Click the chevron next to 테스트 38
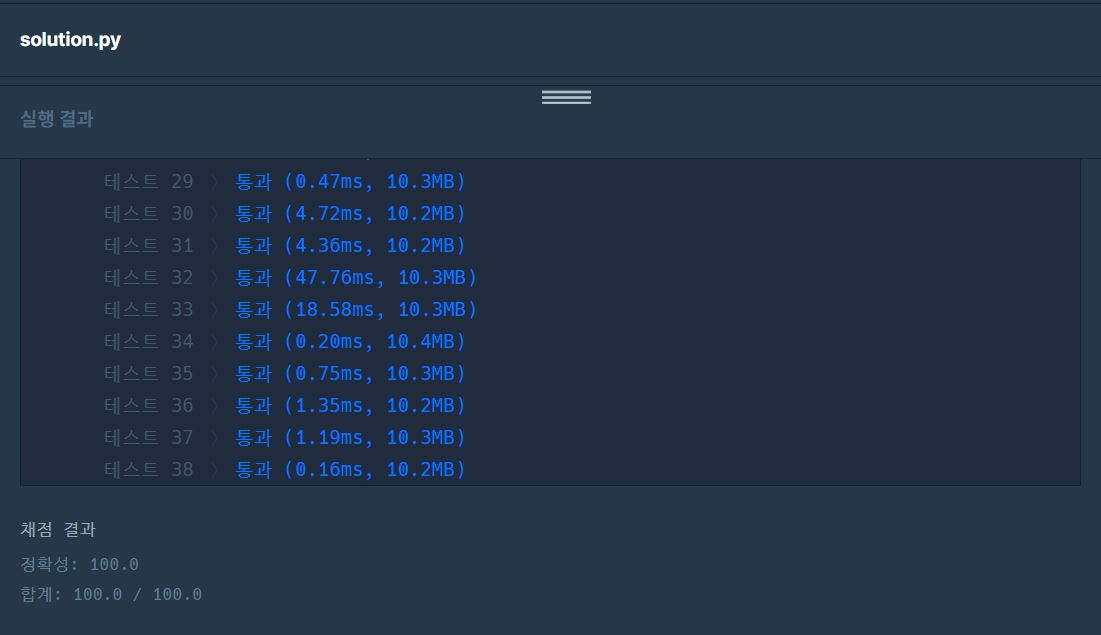 (x=215, y=469)
